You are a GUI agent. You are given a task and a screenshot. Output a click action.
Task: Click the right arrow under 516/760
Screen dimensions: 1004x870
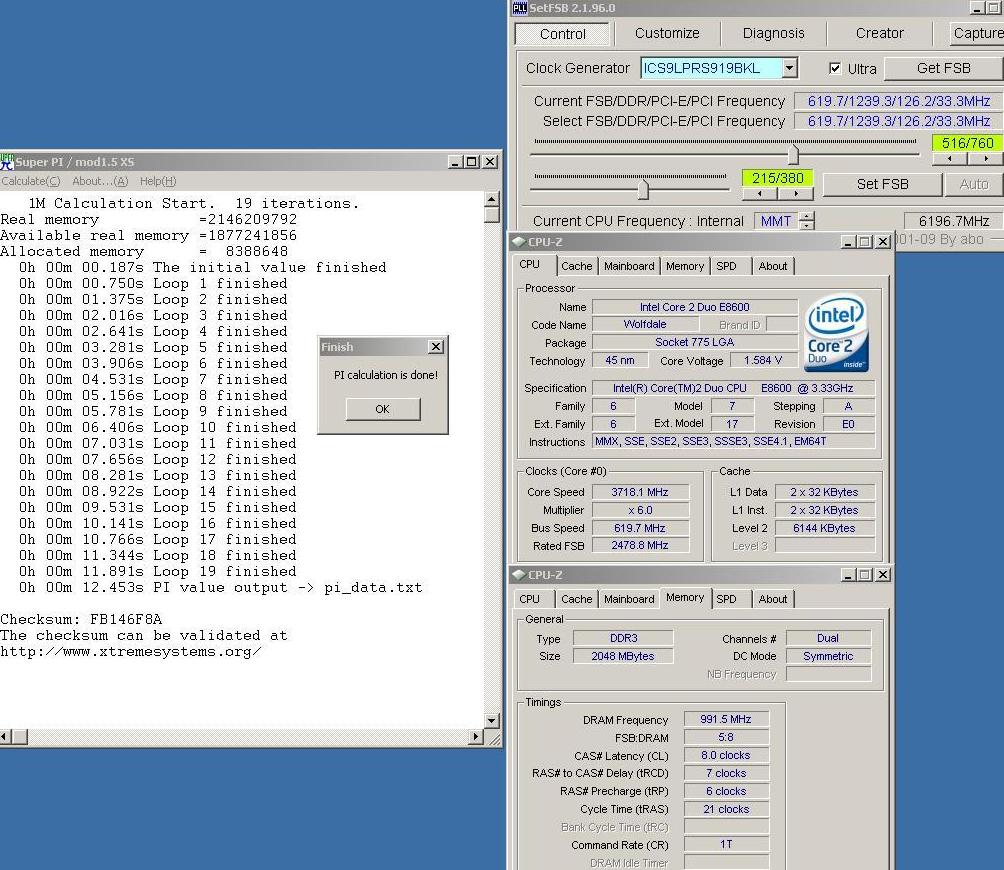tap(986, 158)
